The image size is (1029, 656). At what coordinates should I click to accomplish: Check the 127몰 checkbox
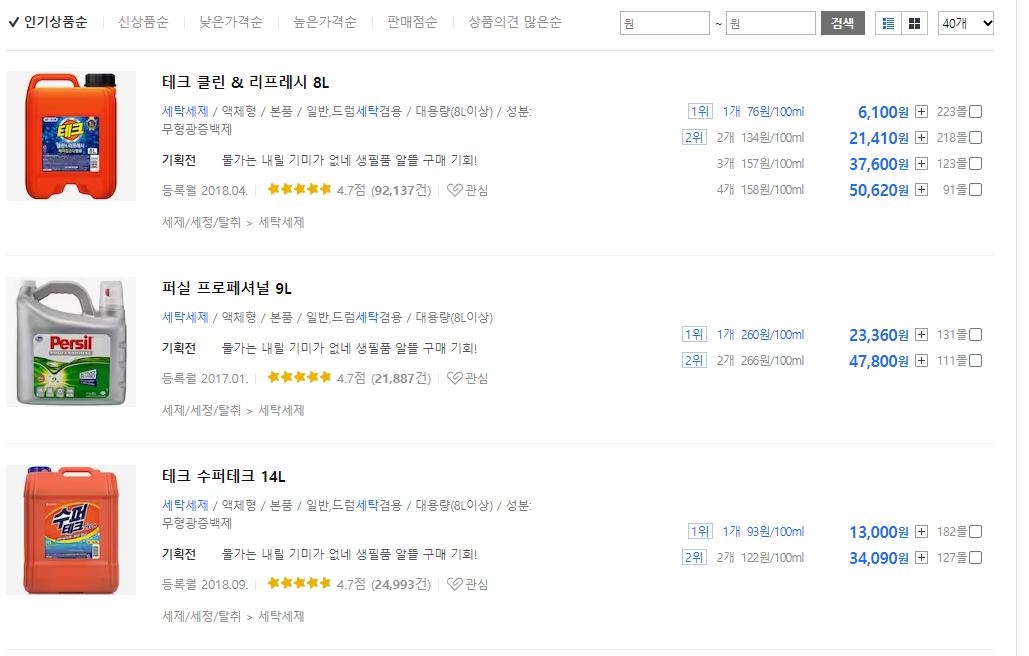(x=976, y=558)
